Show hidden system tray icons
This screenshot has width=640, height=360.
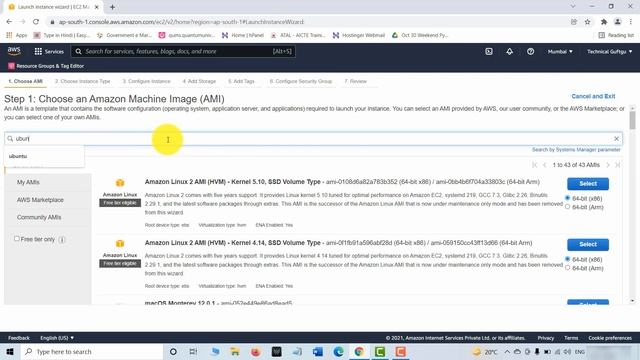(507, 351)
